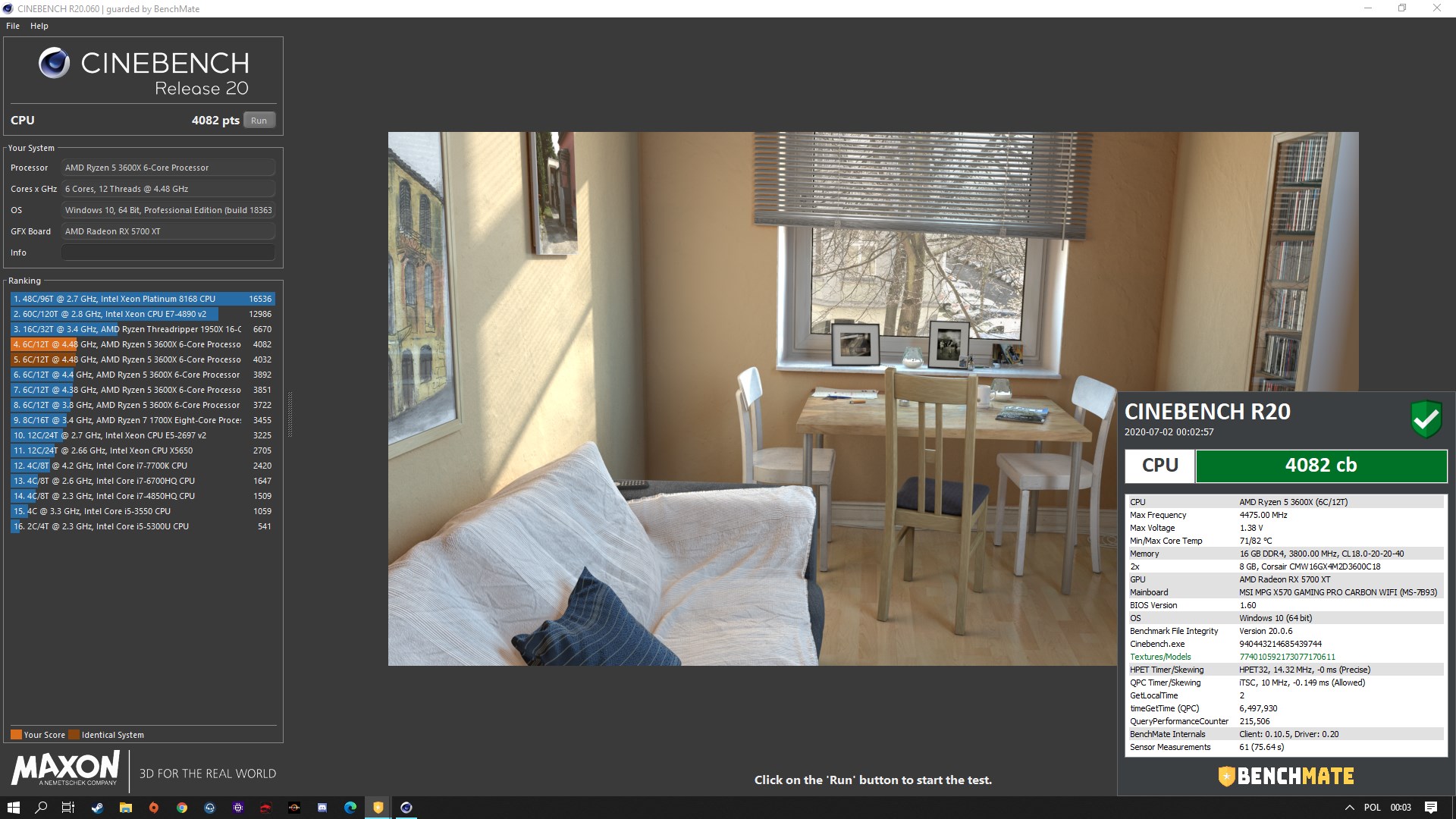Switch to BenchMate on taskbar
The width and height of the screenshot is (1456, 819).
point(378,808)
